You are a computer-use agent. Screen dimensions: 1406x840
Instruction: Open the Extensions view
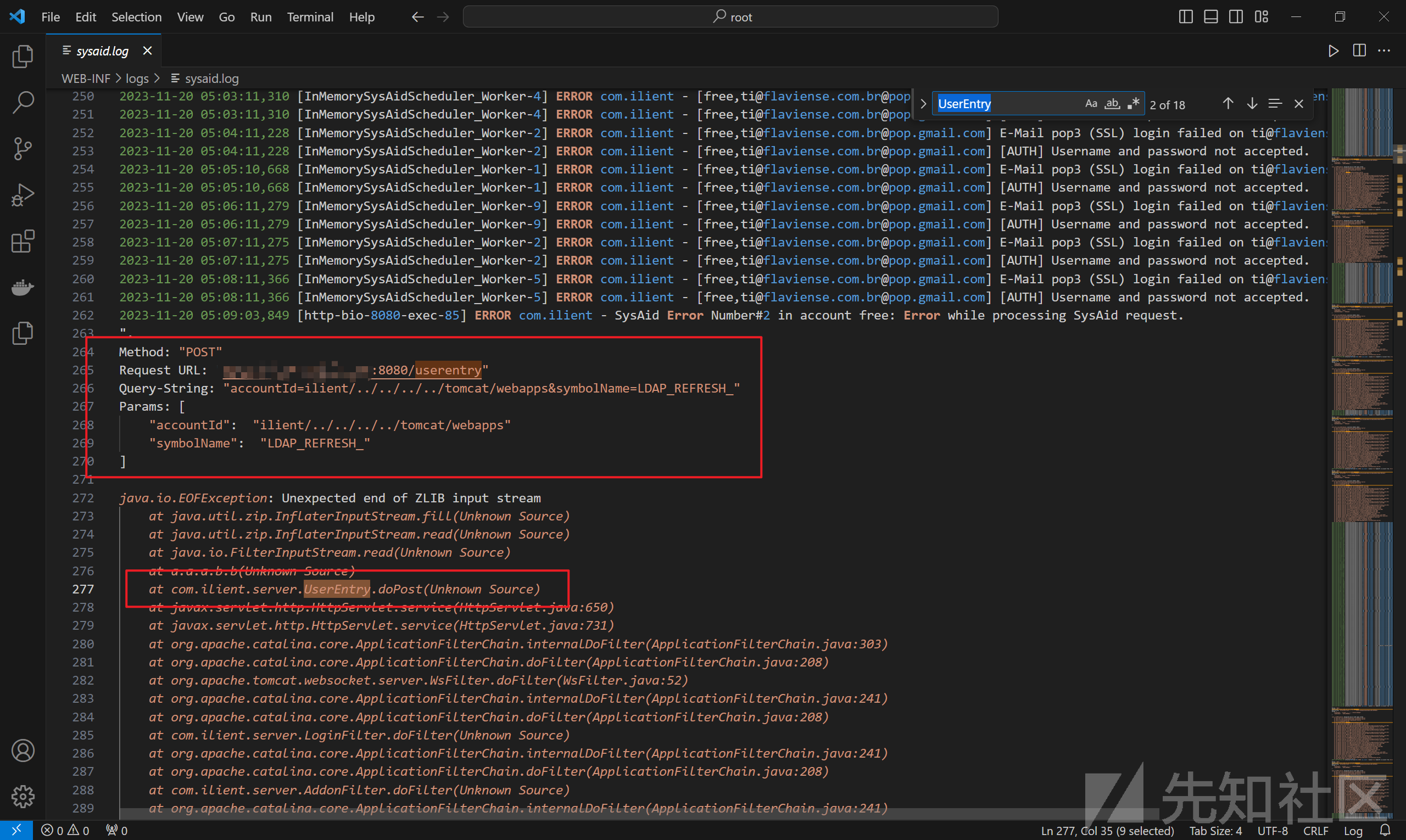tap(23, 242)
